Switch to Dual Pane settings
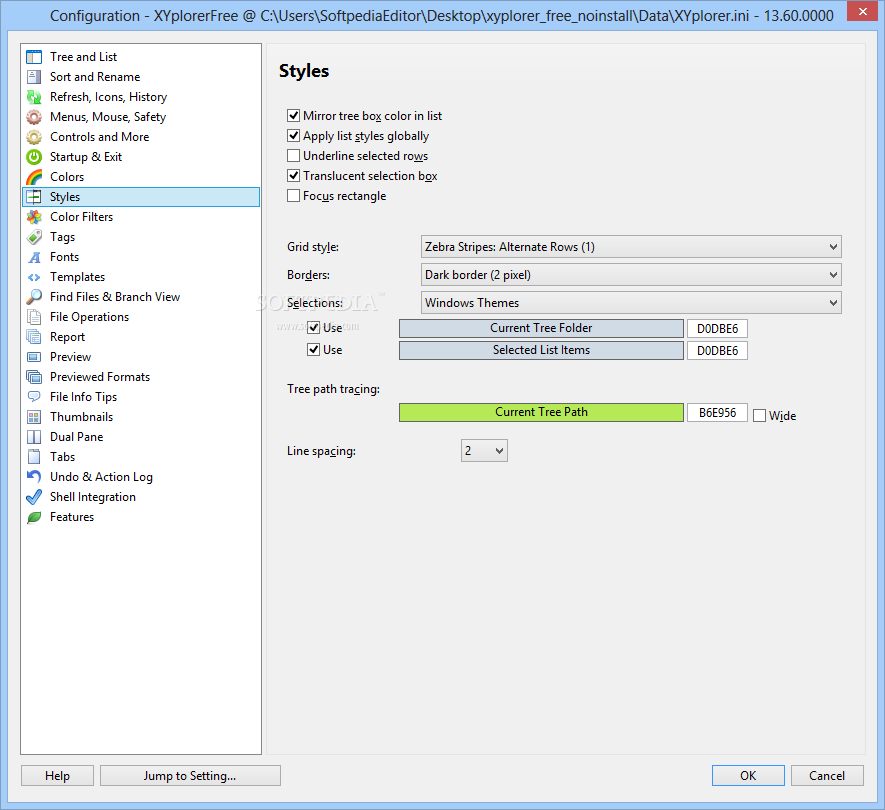 point(141,437)
